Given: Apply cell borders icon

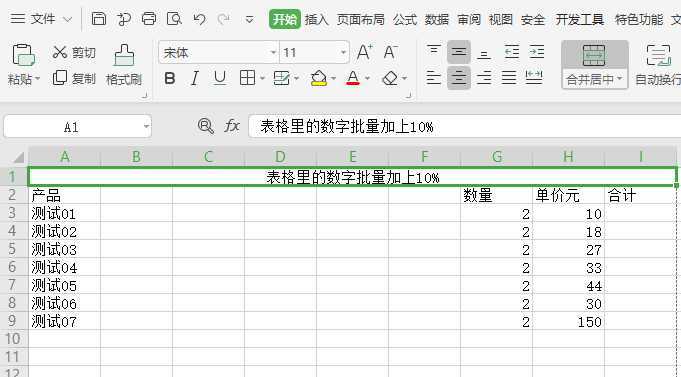Looking at the screenshot, I should [247, 78].
